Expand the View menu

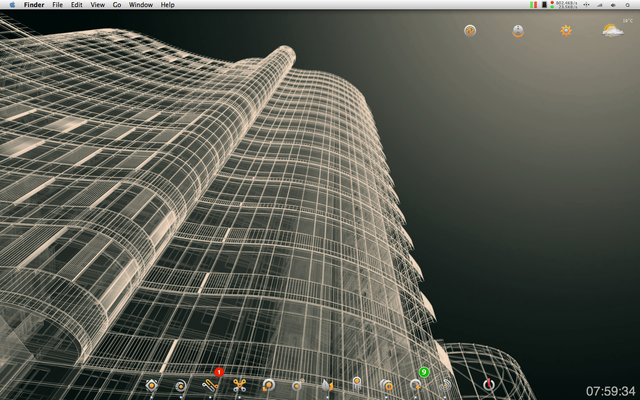pos(97,5)
